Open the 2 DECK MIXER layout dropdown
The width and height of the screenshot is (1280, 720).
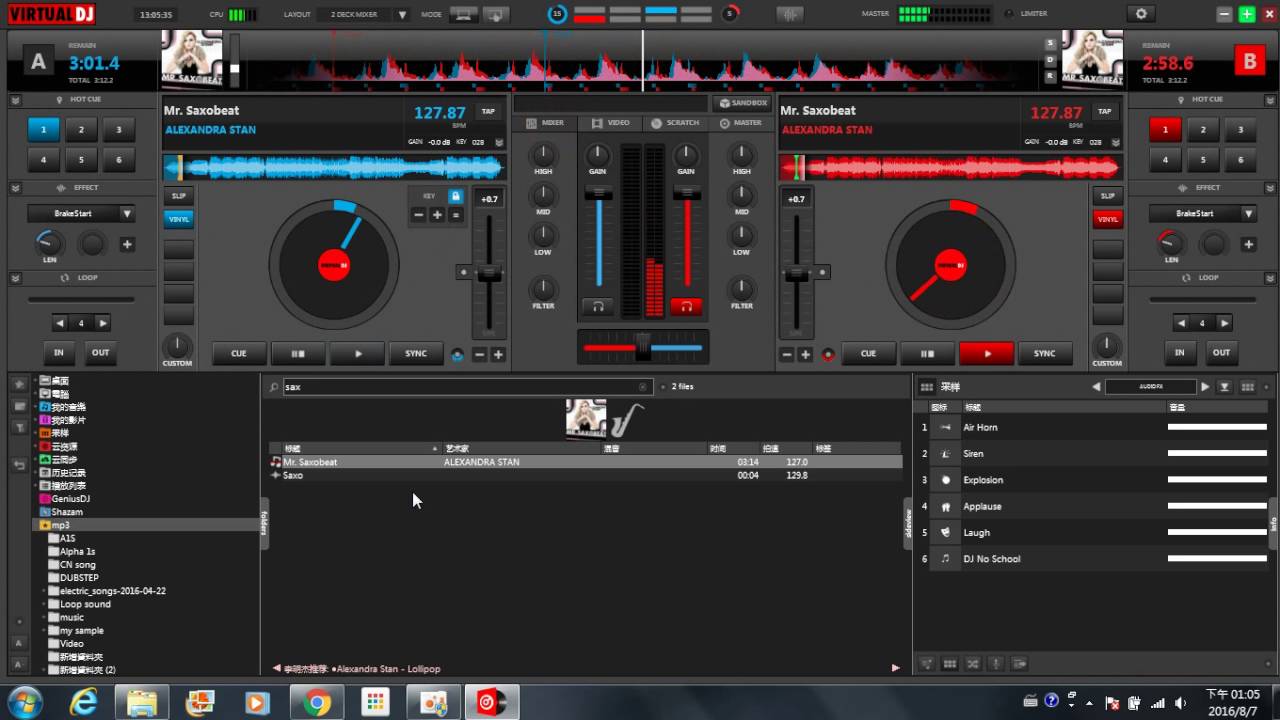[402, 15]
